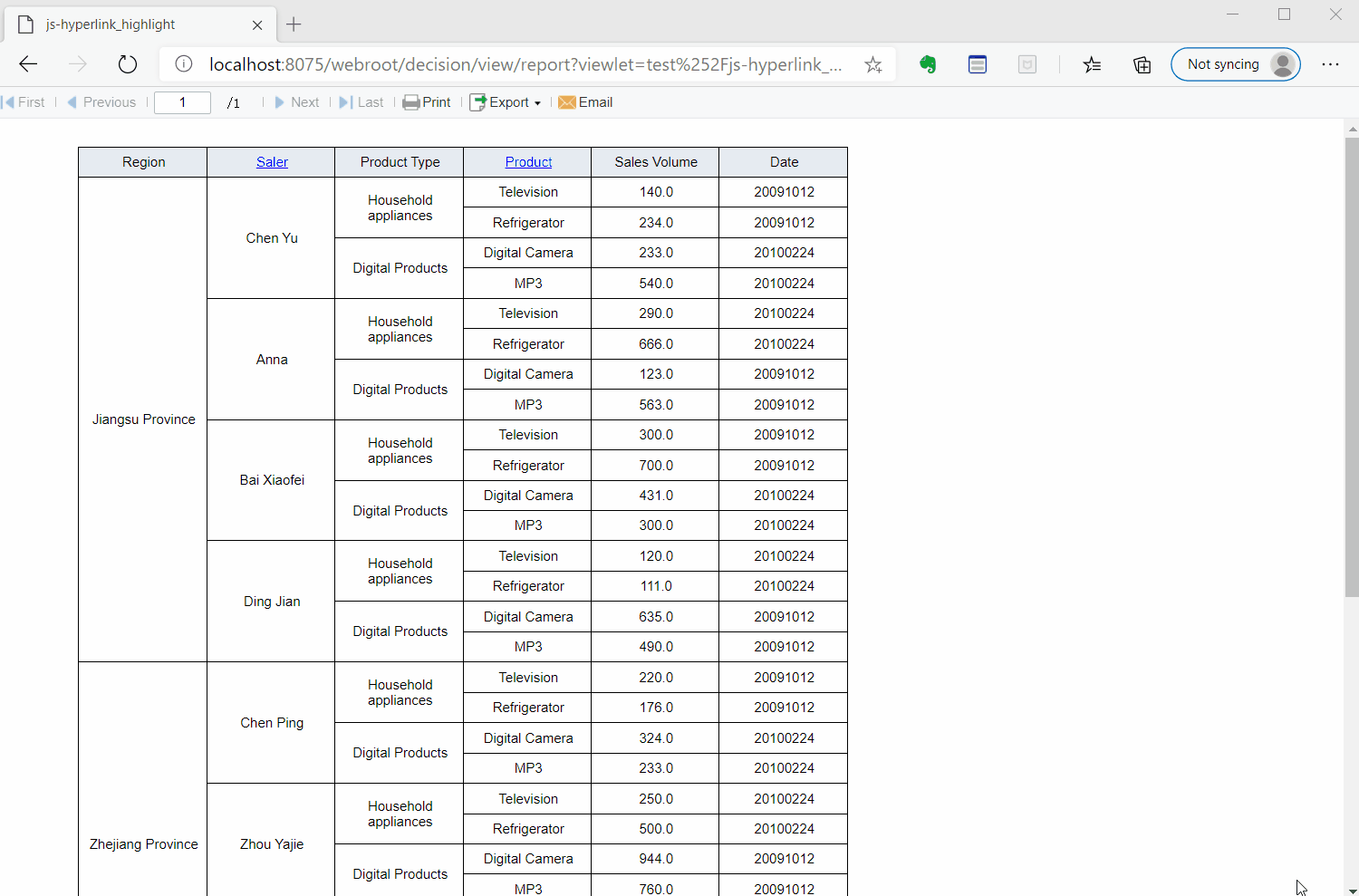Open a new browser tab
The width and height of the screenshot is (1359, 896).
point(293,24)
